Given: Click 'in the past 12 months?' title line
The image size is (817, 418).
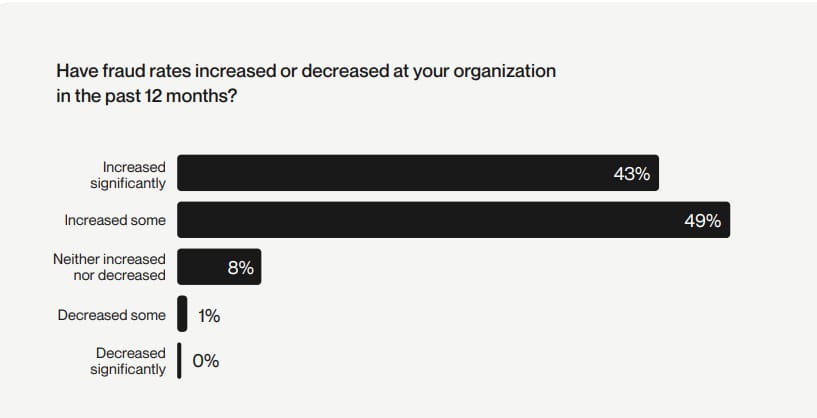Looking at the screenshot, I should click(x=146, y=96).
